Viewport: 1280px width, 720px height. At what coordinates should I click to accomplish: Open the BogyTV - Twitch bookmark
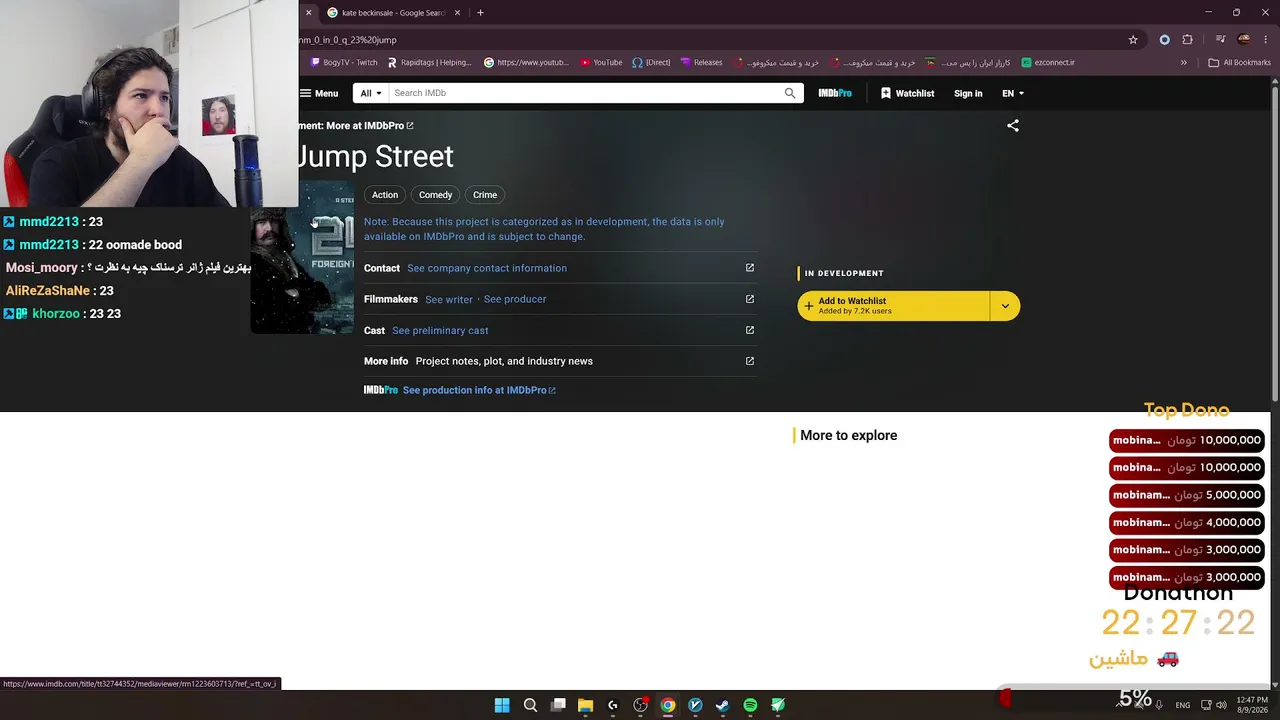coord(344,62)
